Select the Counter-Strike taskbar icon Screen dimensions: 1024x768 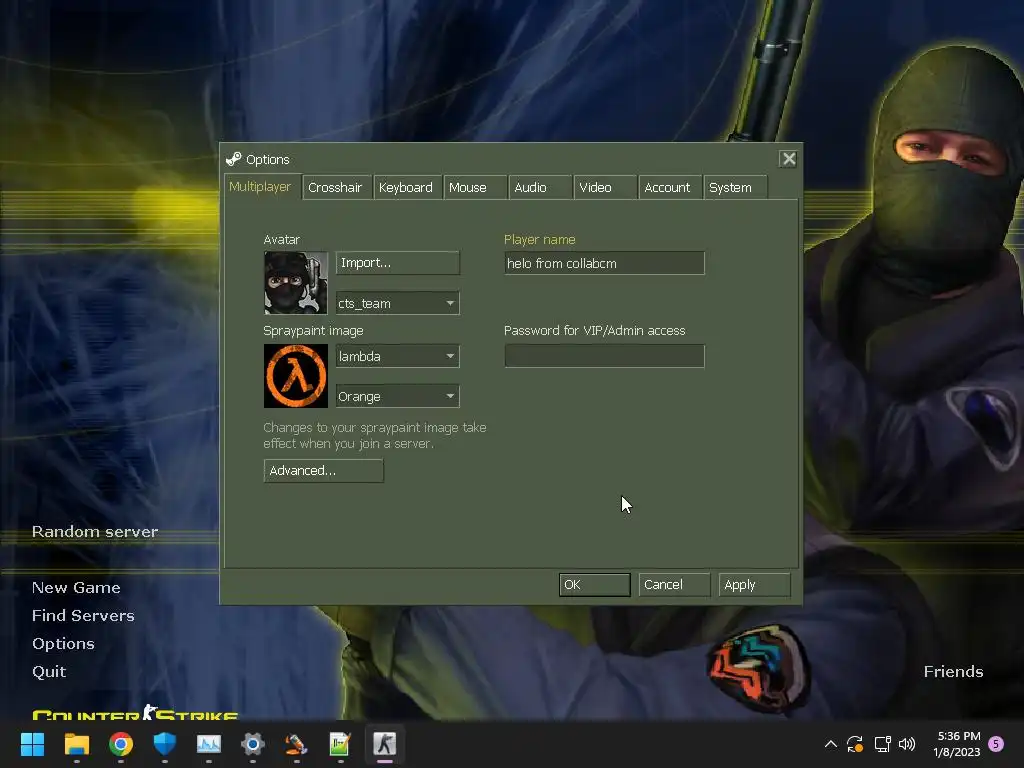(385, 744)
